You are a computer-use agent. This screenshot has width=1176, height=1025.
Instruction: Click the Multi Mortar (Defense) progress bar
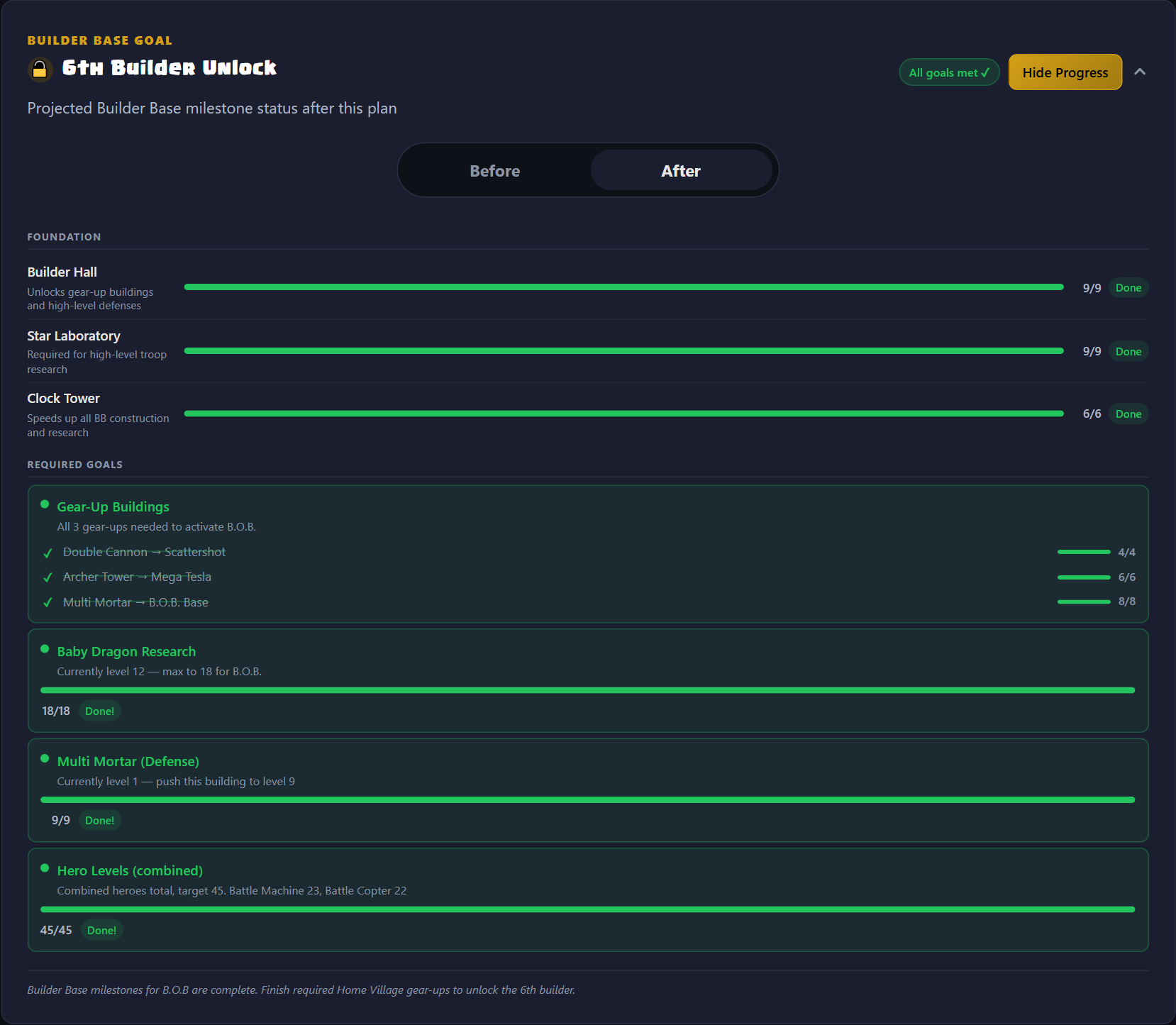(587, 799)
